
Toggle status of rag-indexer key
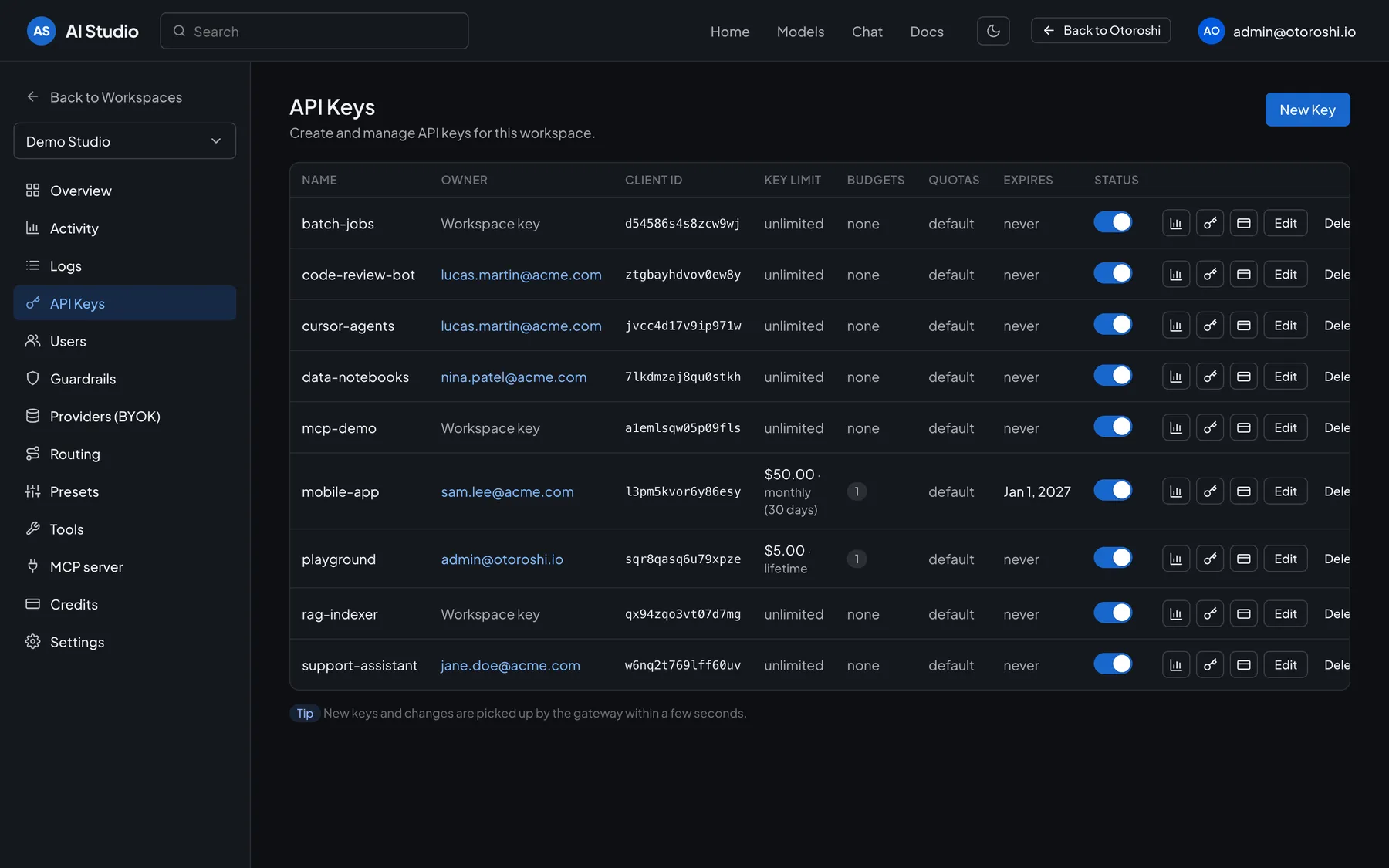click(x=1113, y=613)
